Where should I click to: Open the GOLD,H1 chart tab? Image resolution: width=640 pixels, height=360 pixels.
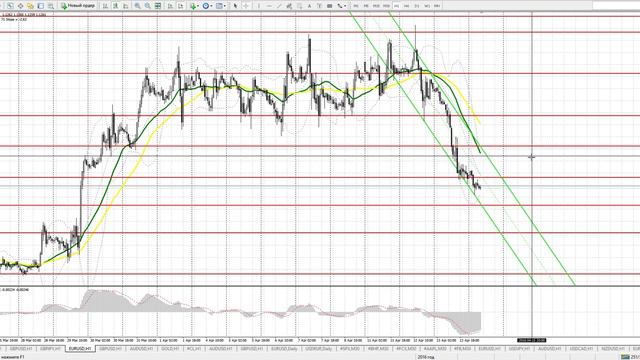tap(170, 349)
